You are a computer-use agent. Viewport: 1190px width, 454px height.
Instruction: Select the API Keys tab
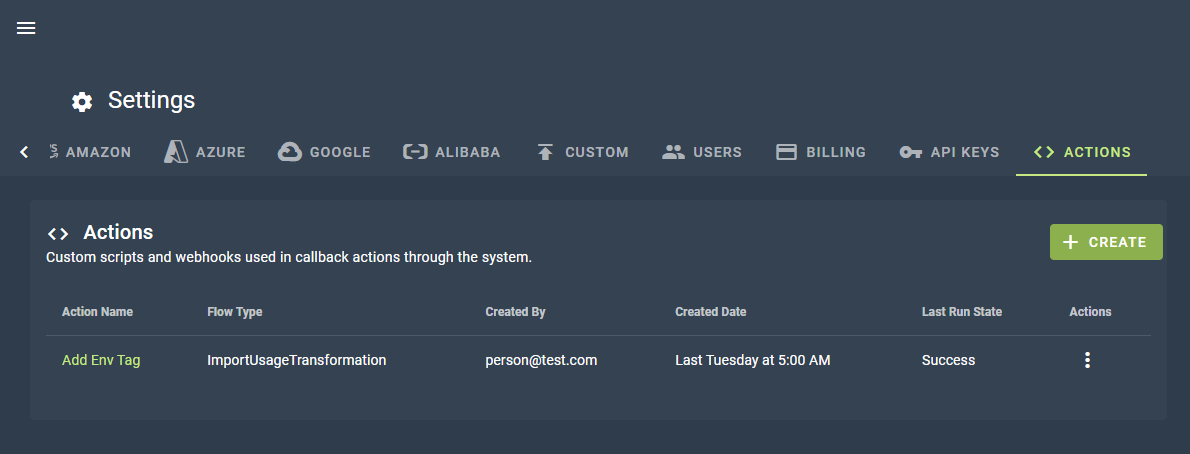tap(949, 152)
